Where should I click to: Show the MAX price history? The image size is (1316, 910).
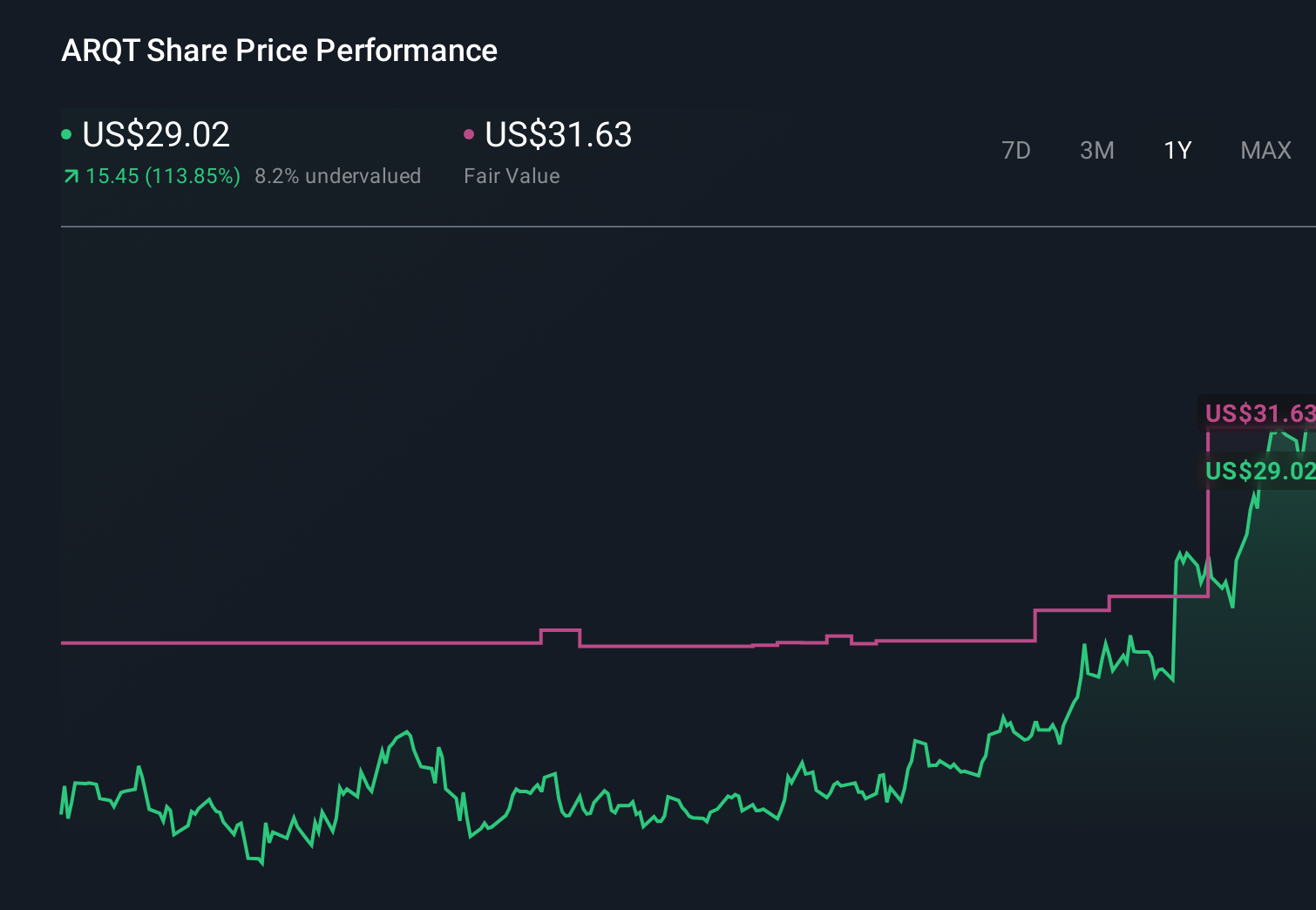1265,151
